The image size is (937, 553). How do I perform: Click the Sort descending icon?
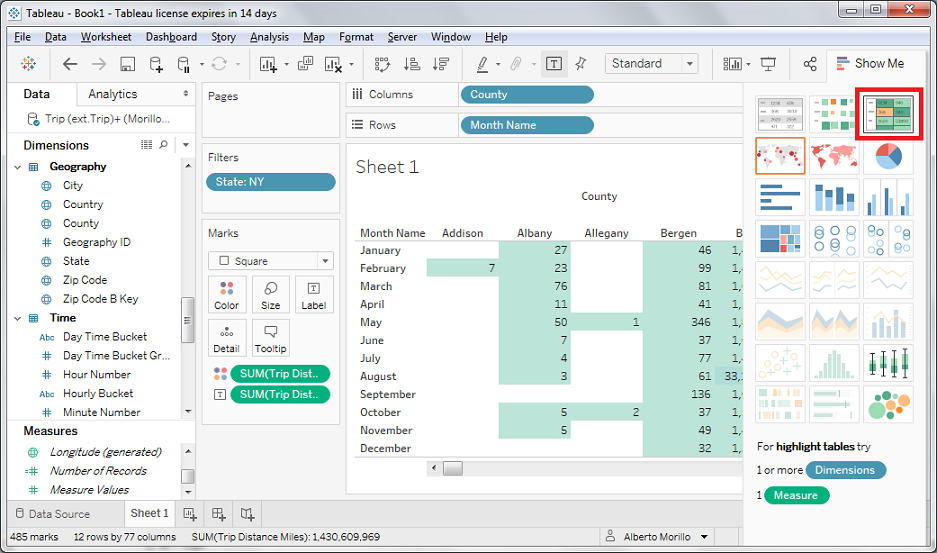(441, 64)
